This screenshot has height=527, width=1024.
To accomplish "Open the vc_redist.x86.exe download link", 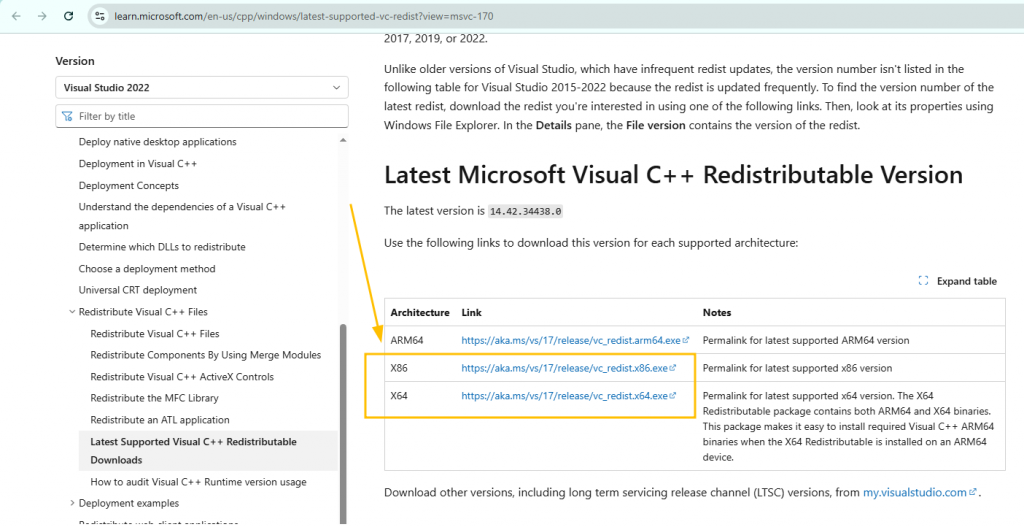I will pyautogui.click(x=563, y=368).
